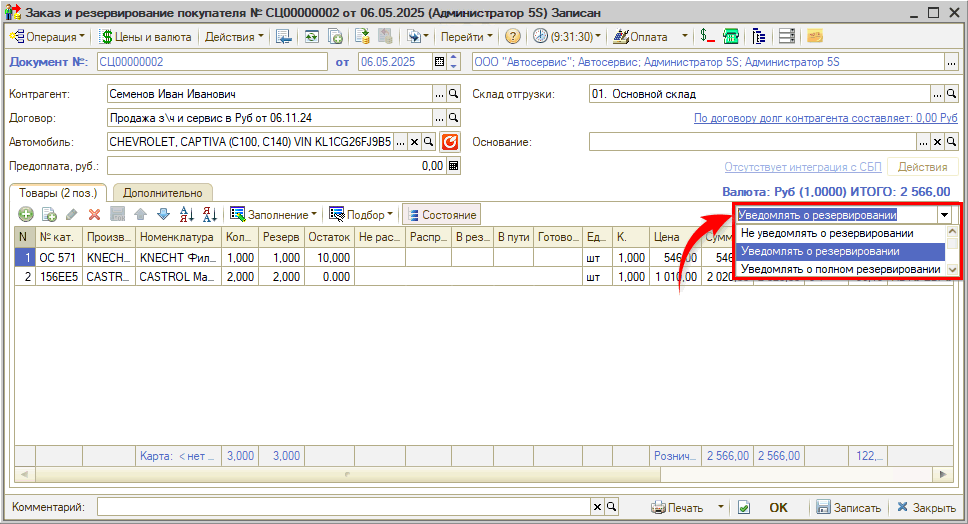Delete the selected row with the red X
968x524 pixels.
(x=94, y=214)
